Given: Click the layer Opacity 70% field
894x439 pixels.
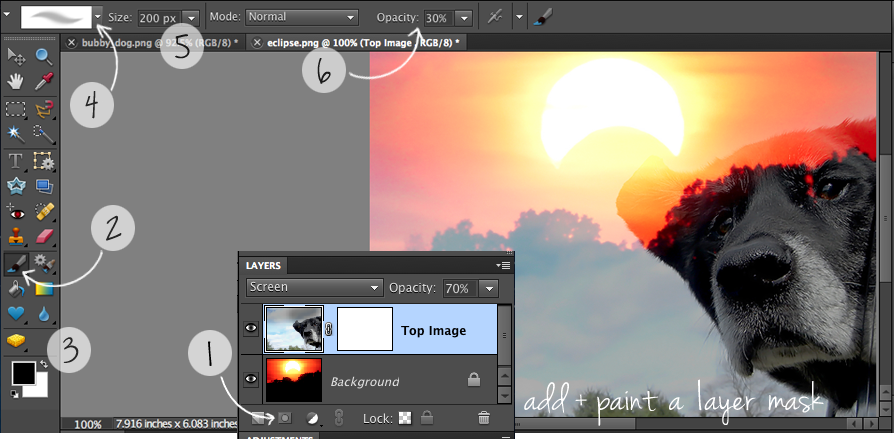Looking at the screenshot, I should point(461,288).
